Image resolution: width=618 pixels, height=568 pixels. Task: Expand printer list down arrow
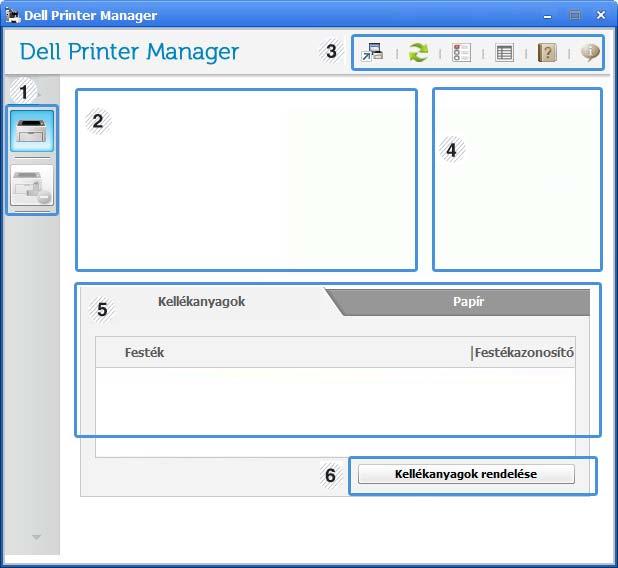tap(36, 537)
